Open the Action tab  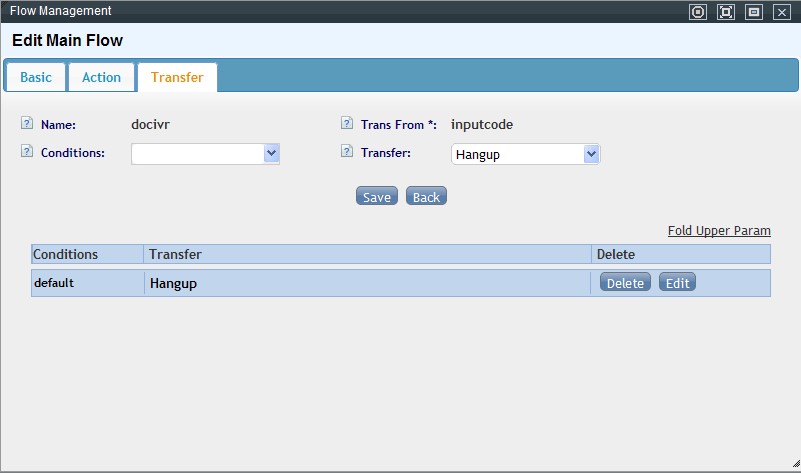pyautogui.click(x=101, y=77)
